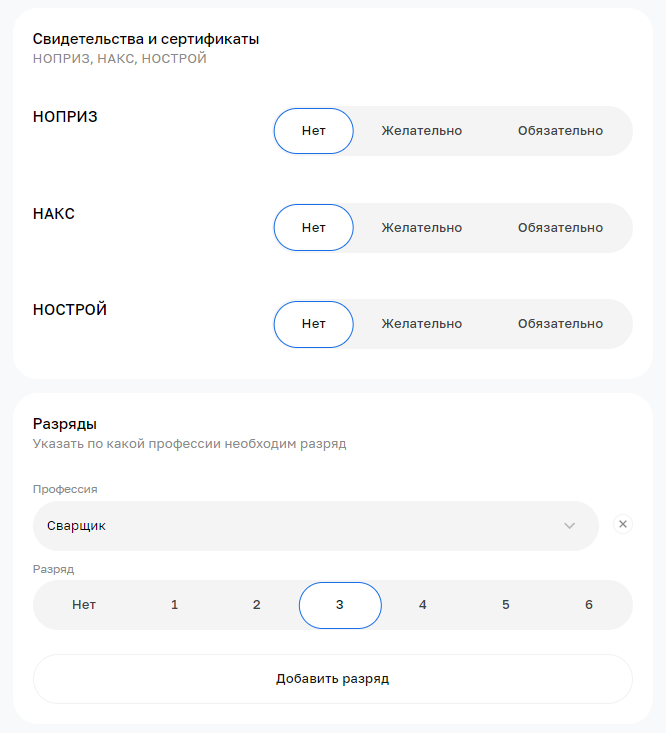
Task: Set НОПРИЗ to Обязательно
Action: [x=560, y=131]
